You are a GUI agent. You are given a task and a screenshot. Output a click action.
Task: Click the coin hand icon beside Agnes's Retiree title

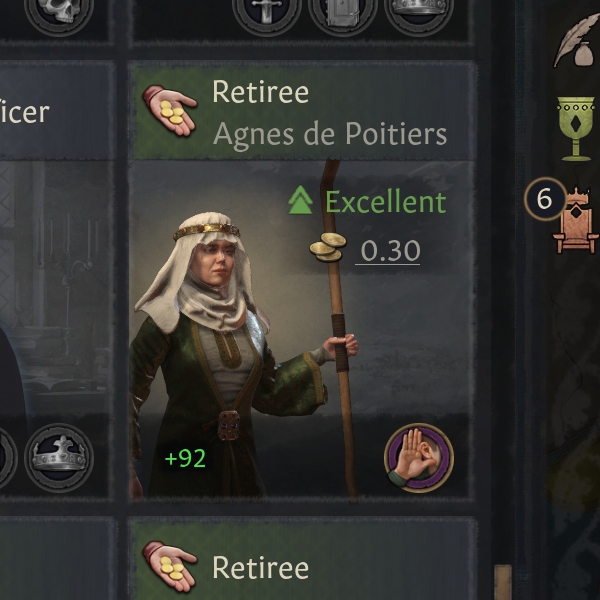[170, 110]
